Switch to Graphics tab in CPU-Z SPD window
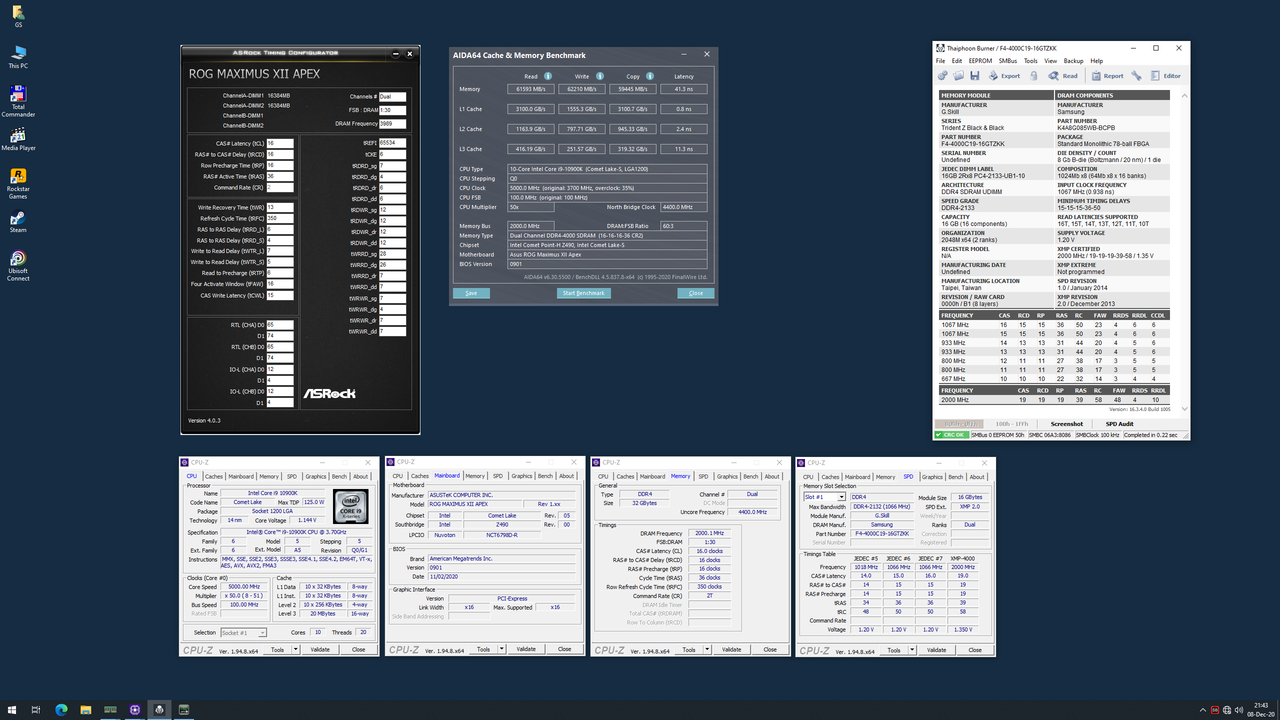 932,476
